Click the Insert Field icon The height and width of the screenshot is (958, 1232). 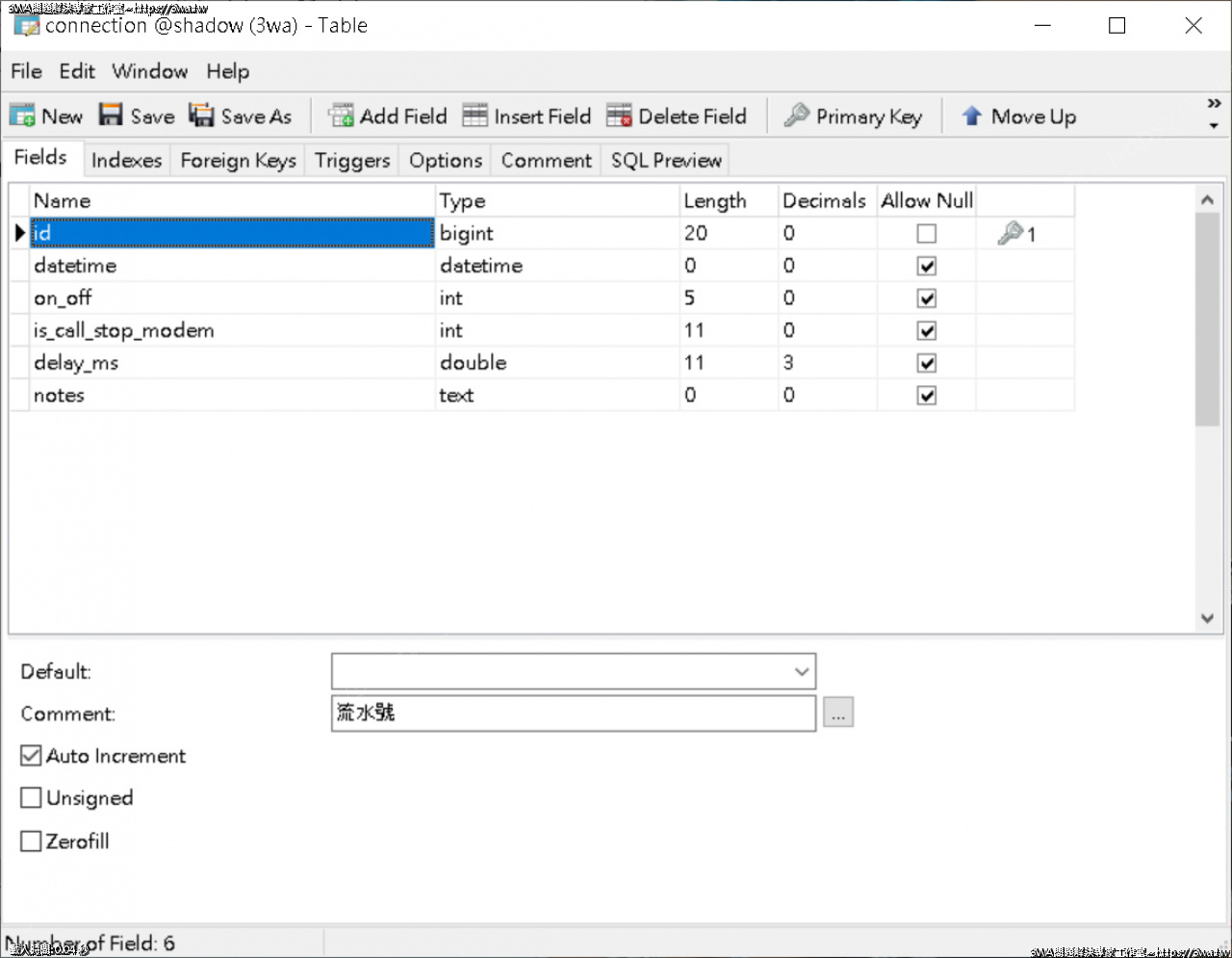pyautogui.click(x=475, y=116)
